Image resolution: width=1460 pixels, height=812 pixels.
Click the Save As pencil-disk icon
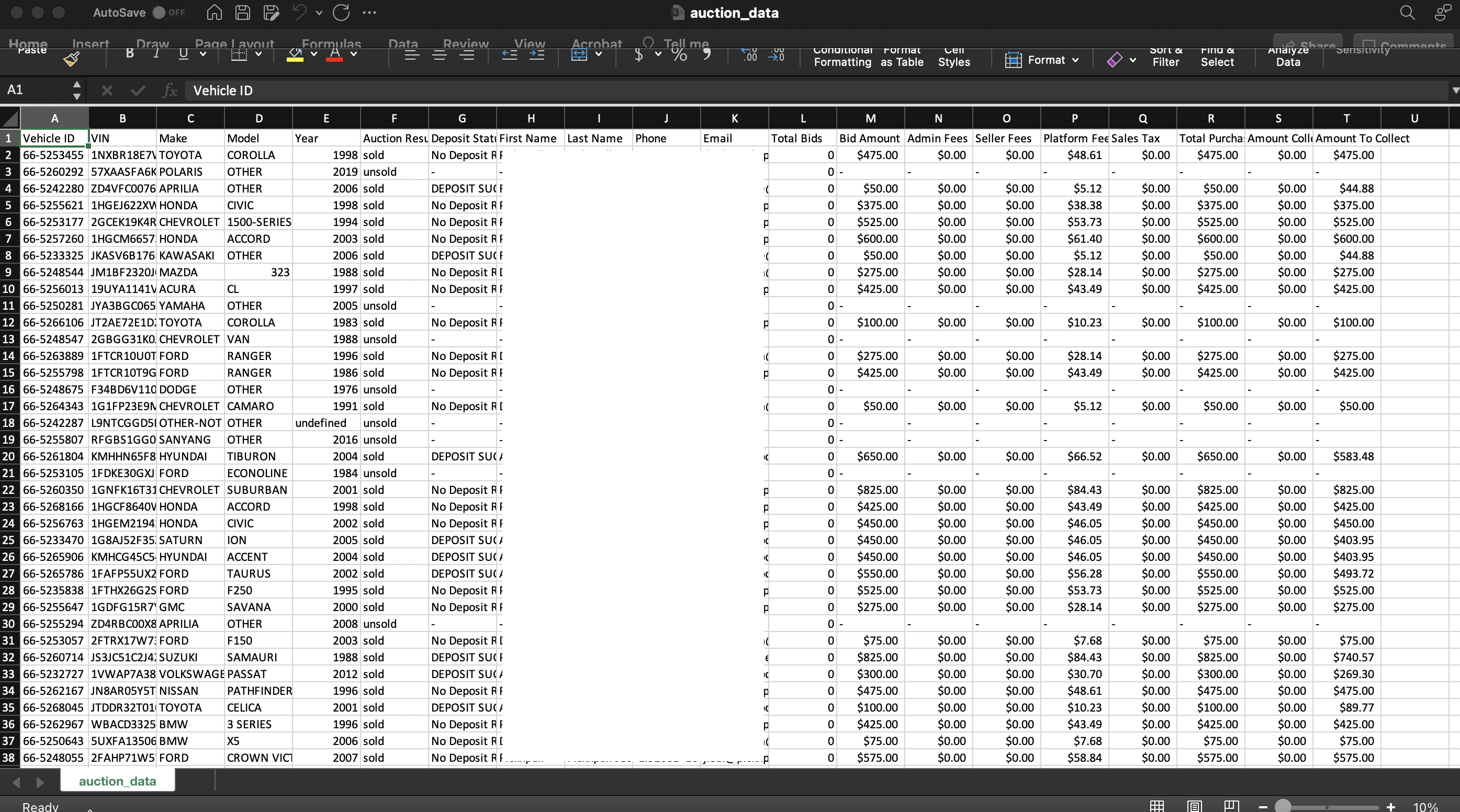[272, 13]
